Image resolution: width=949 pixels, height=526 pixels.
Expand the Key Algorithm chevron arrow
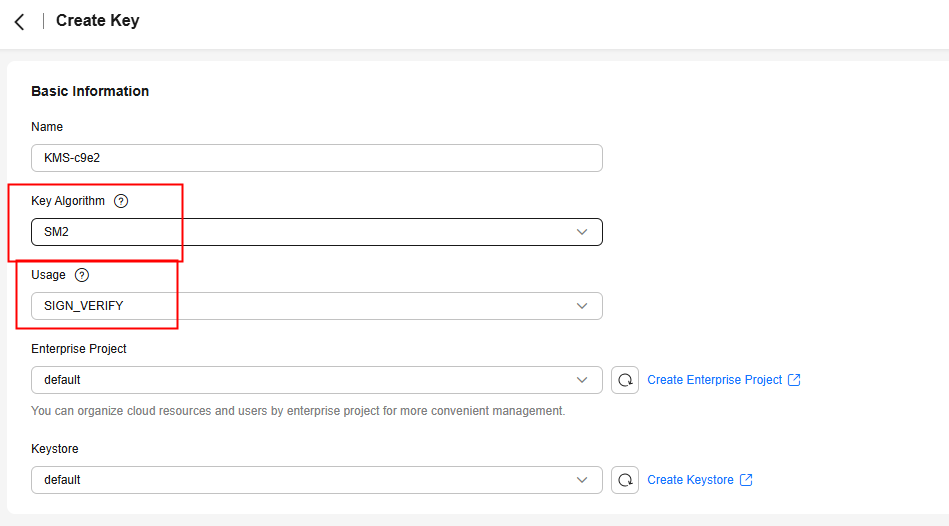[x=582, y=232]
